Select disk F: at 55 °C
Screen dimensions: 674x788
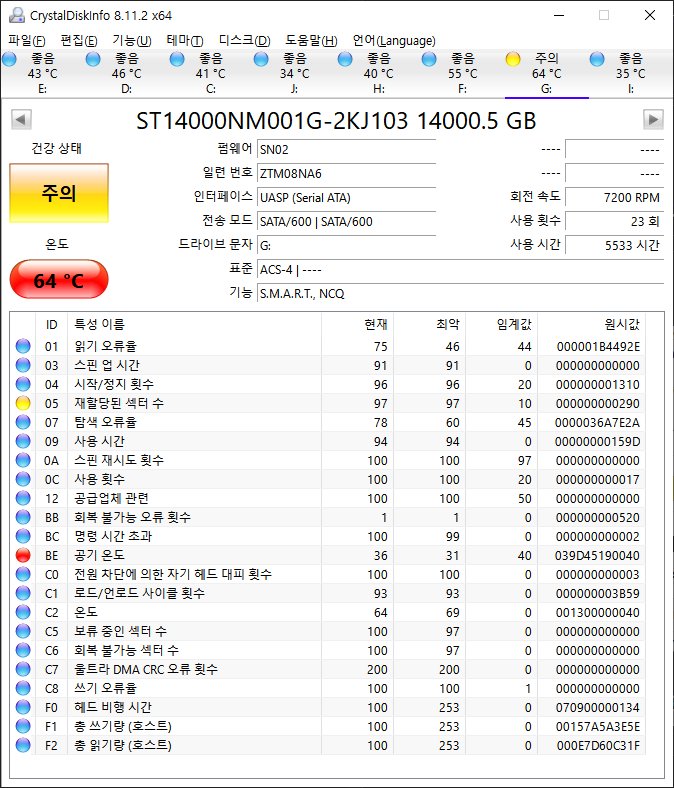point(462,73)
